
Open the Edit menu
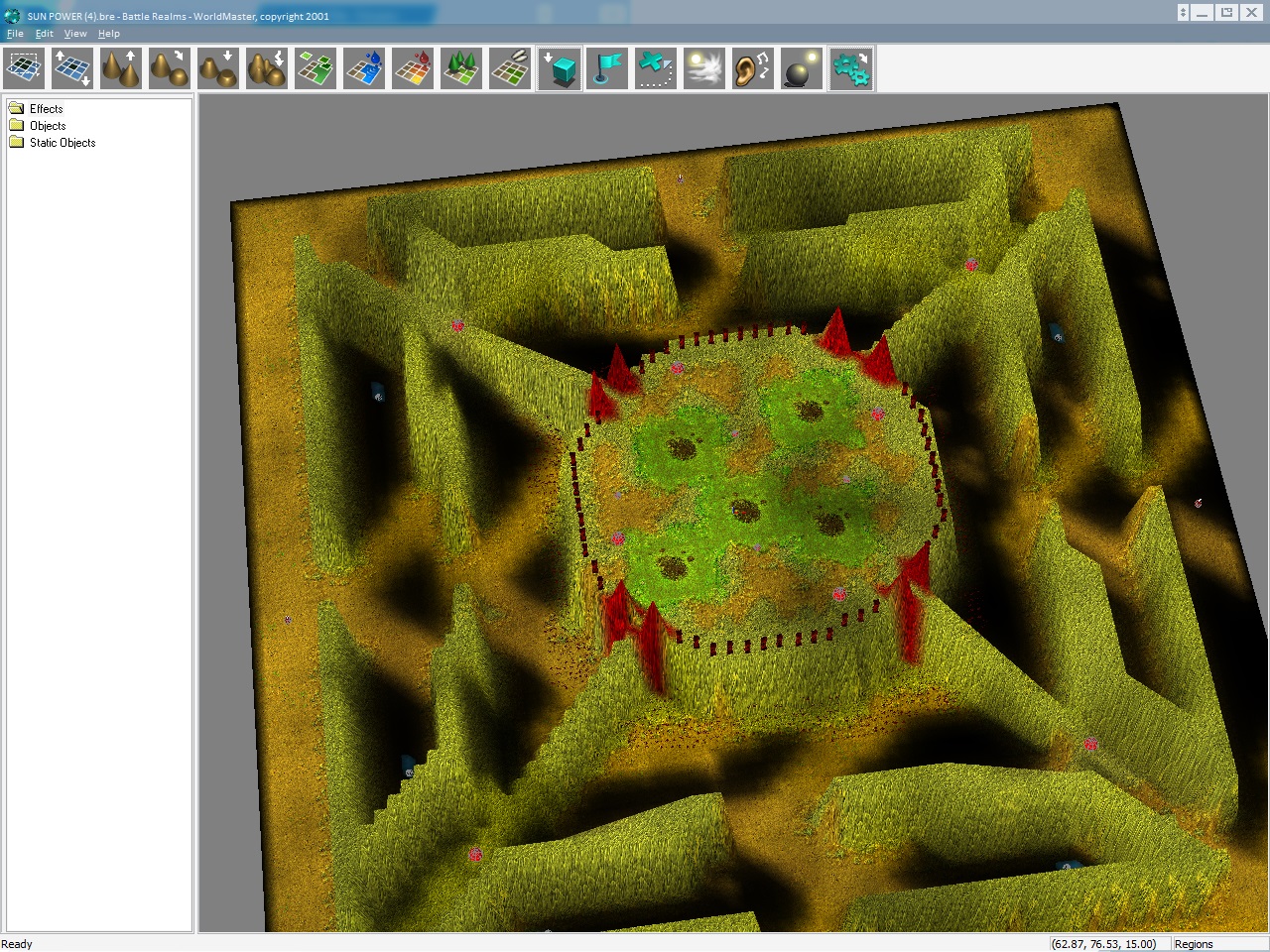coord(45,34)
